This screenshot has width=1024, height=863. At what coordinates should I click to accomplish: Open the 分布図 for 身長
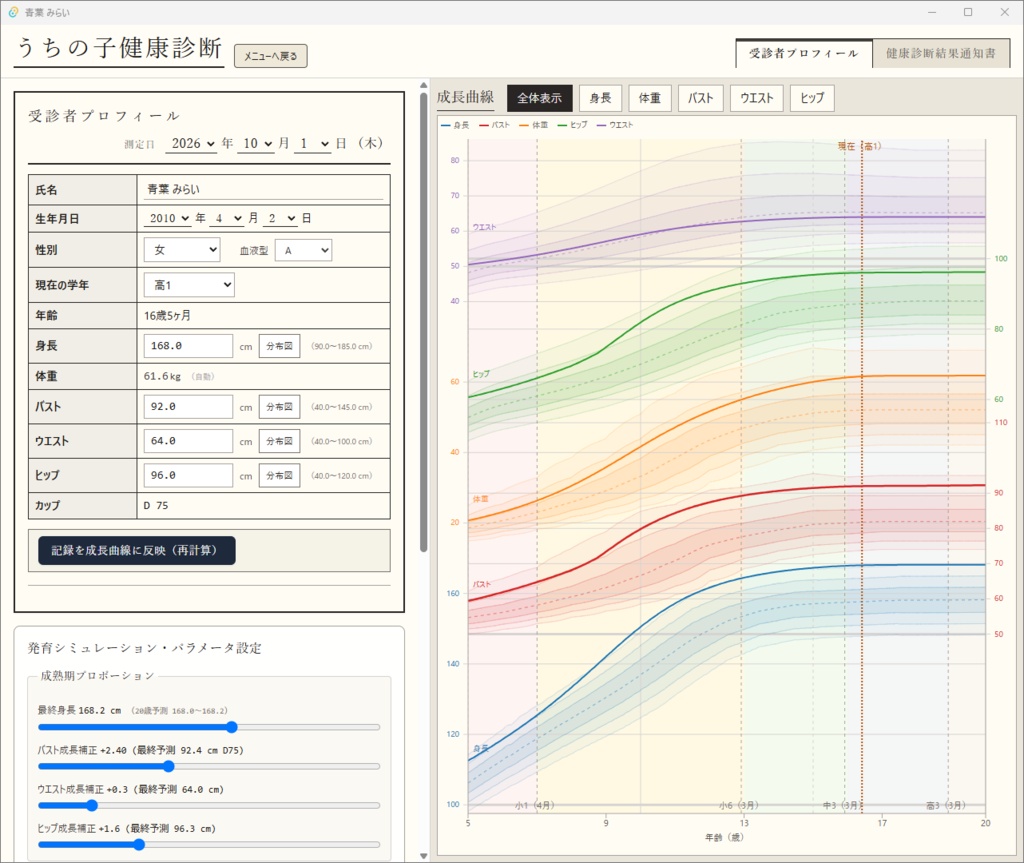tap(280, 346)
